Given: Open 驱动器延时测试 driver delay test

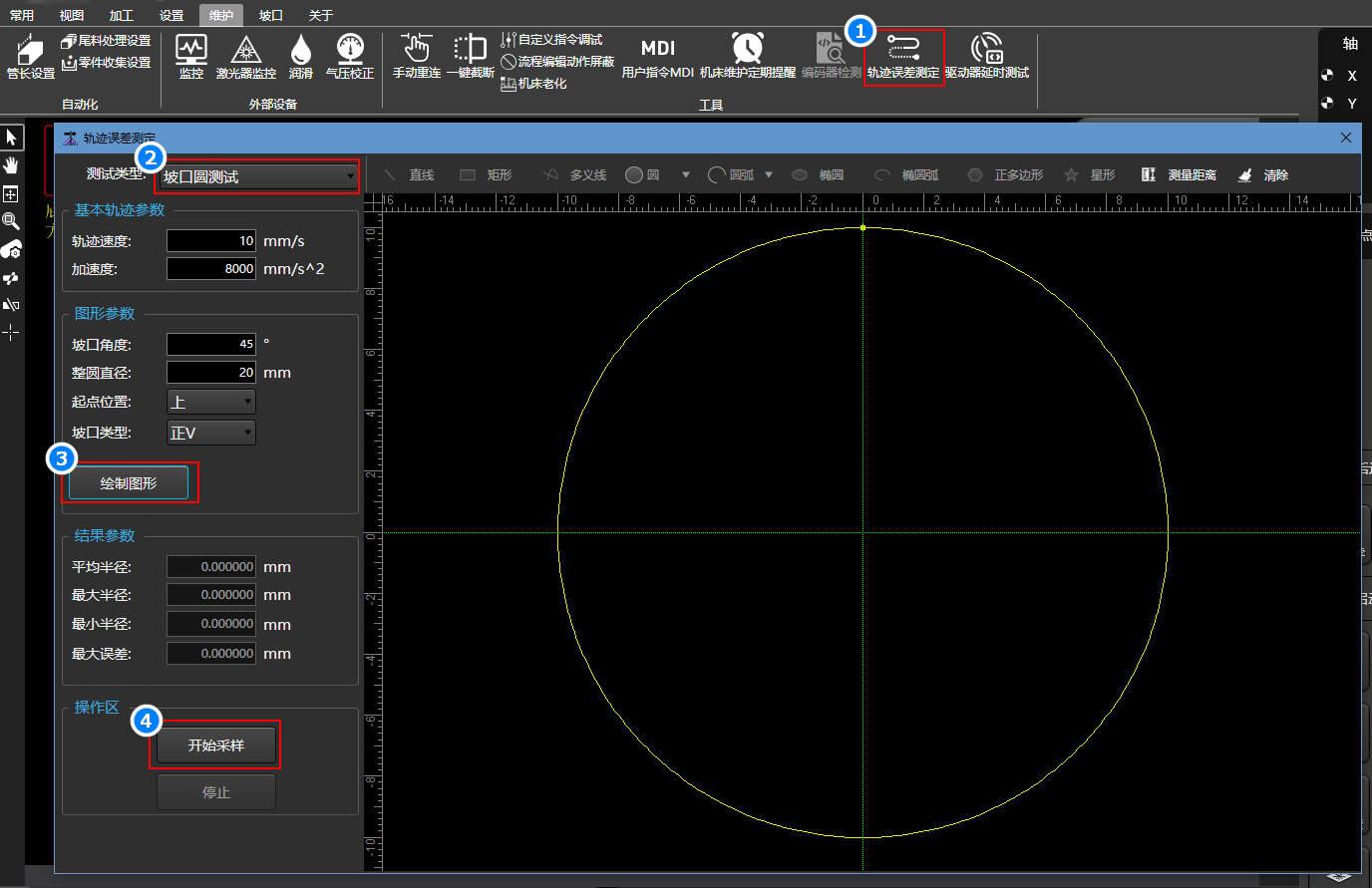Looking at the screenshot, I should pyautogui.click(x=987, y=57).
